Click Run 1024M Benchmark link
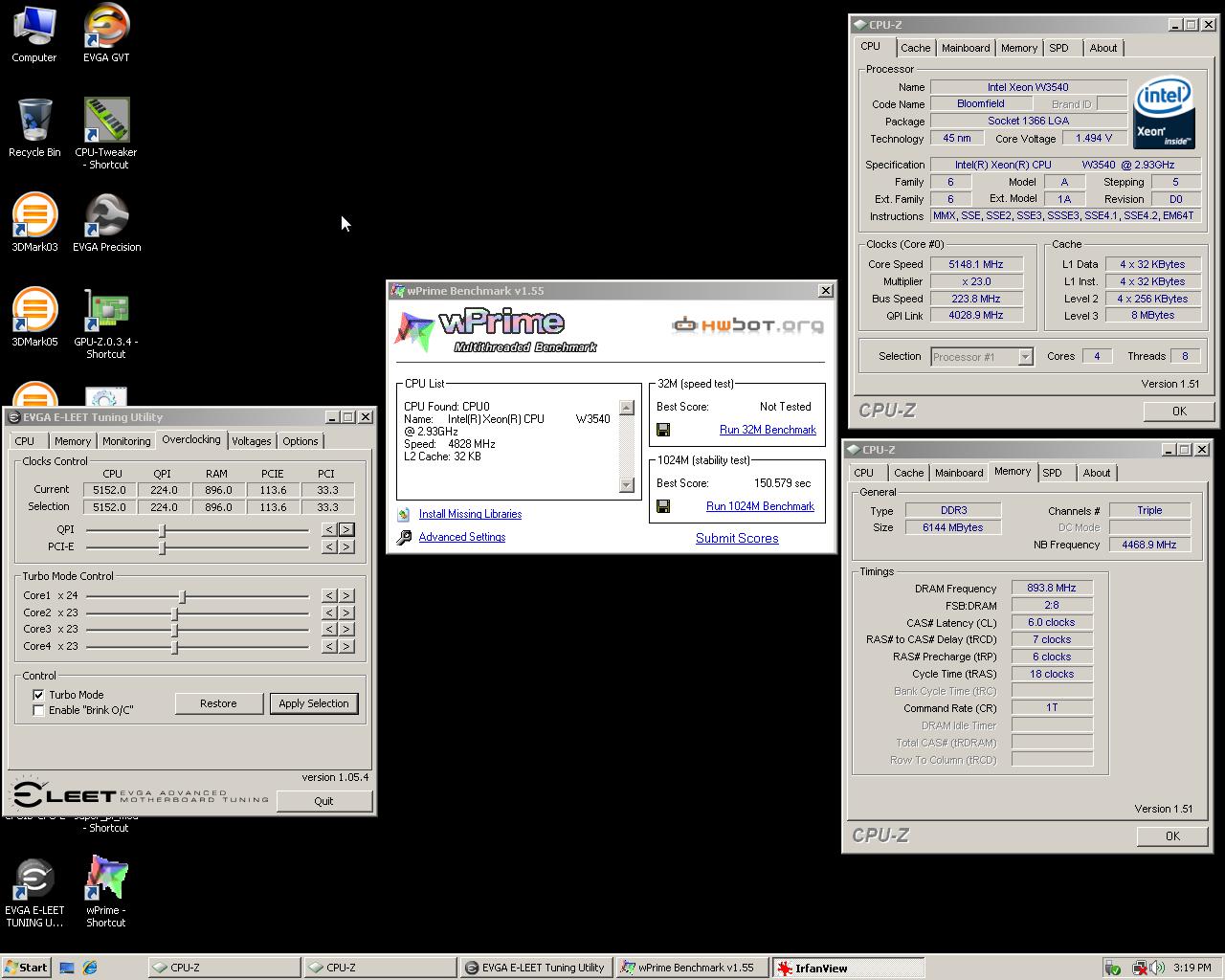The height and width of the screenshot is (980, 1225). 760,506
